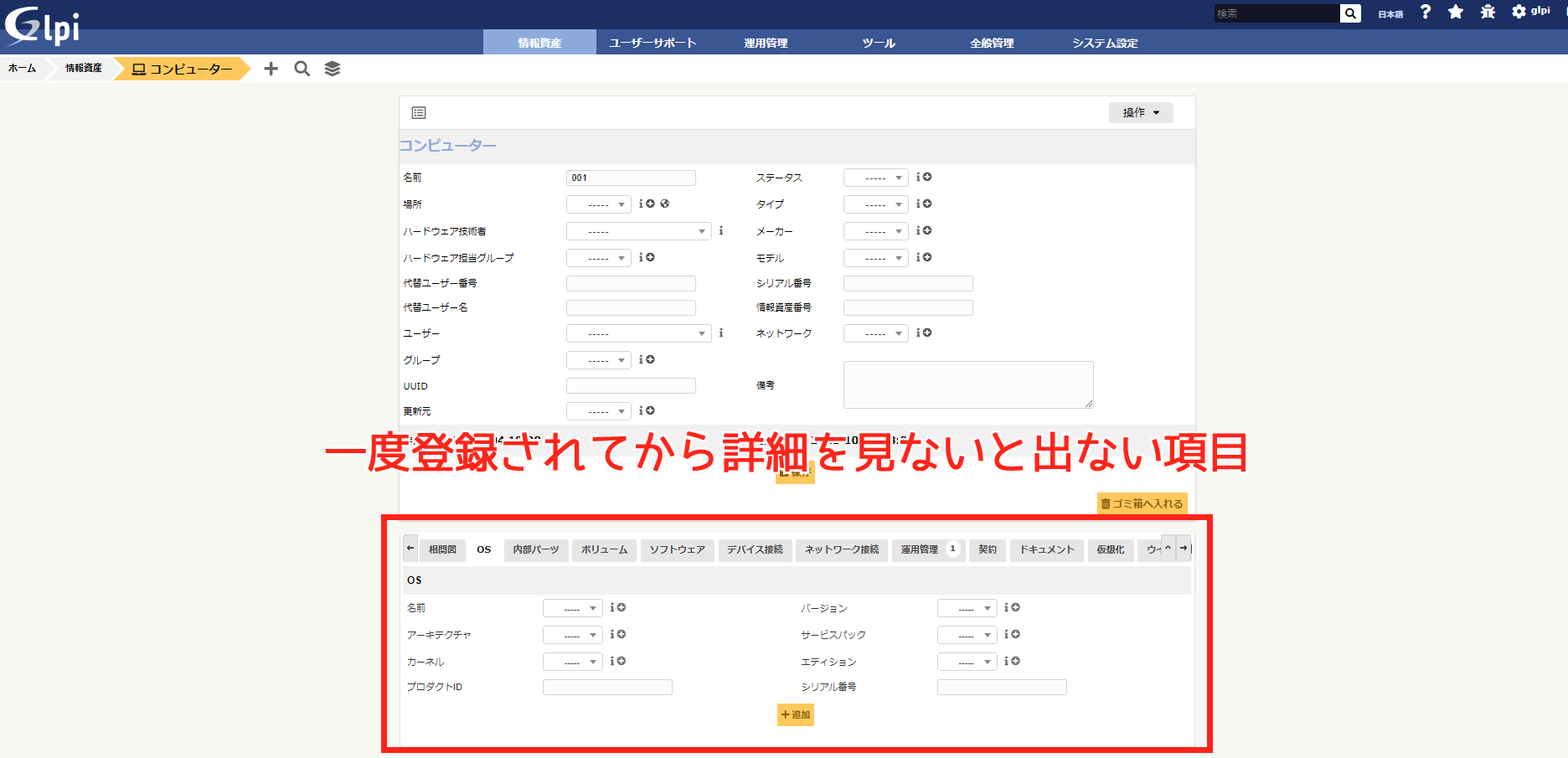Open the ユーザーサポート menu
Image resolution: width=1568 pixels, height=758 pixels.
point(652,43)
